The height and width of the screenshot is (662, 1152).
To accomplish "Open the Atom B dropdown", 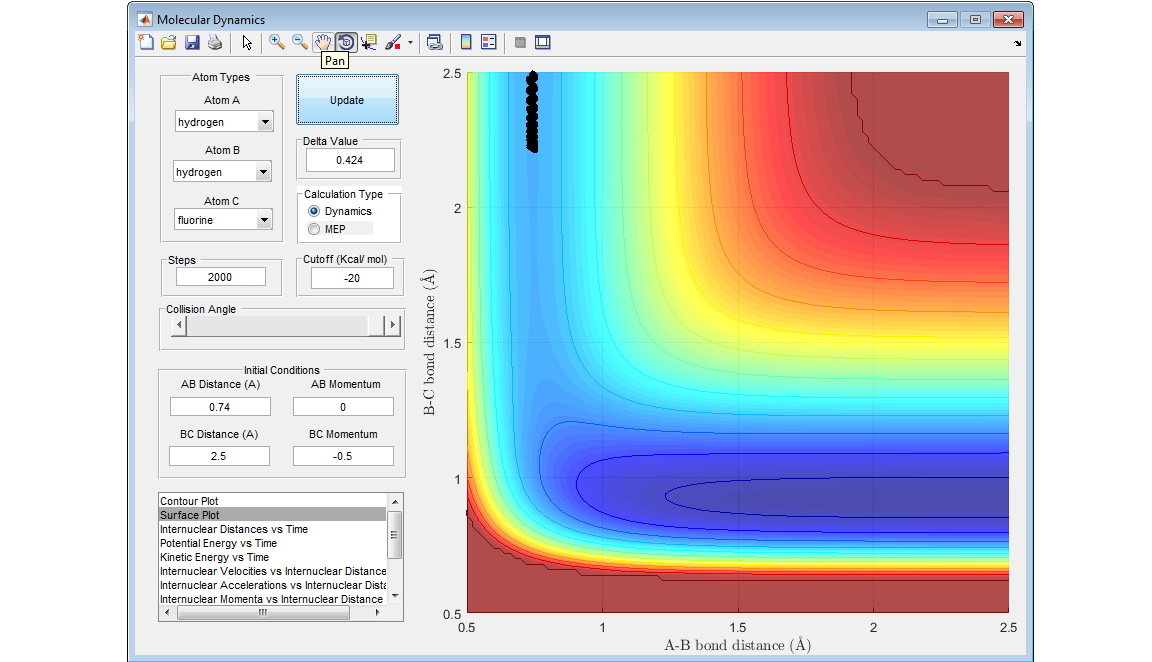I will (263, 172).
